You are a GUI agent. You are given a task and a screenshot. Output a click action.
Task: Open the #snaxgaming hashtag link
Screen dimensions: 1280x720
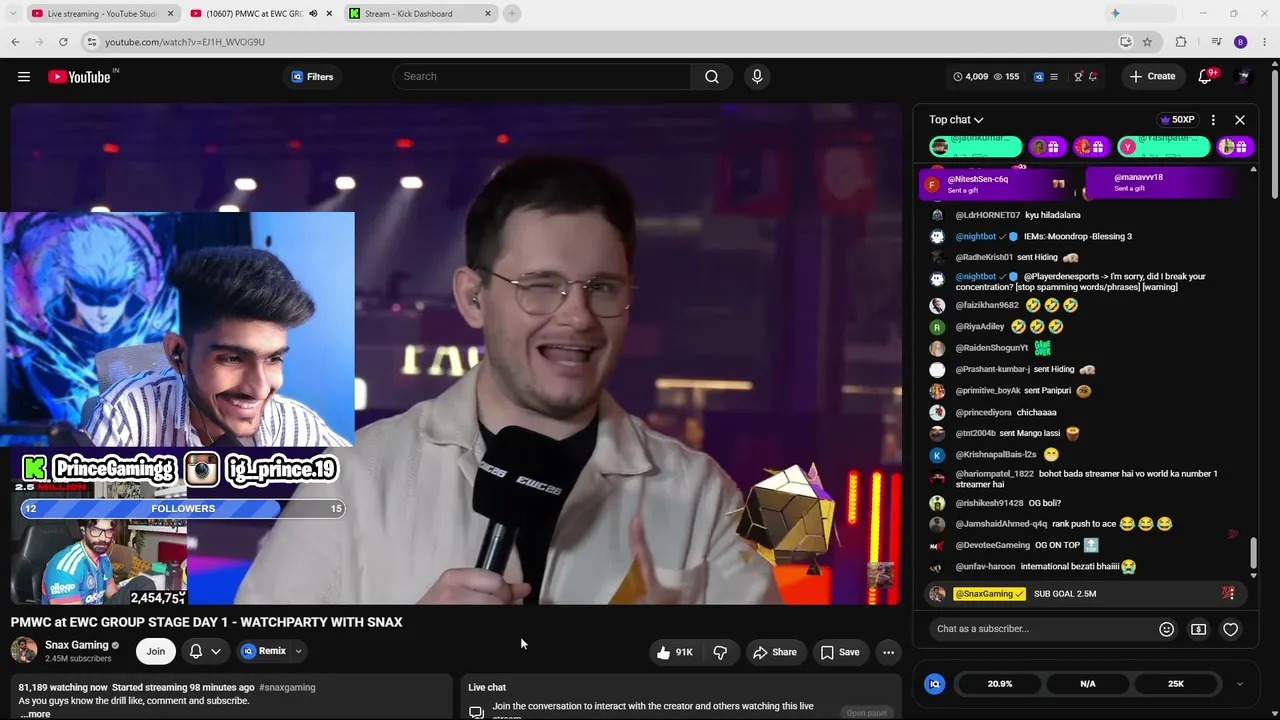[x=287, y=687]
